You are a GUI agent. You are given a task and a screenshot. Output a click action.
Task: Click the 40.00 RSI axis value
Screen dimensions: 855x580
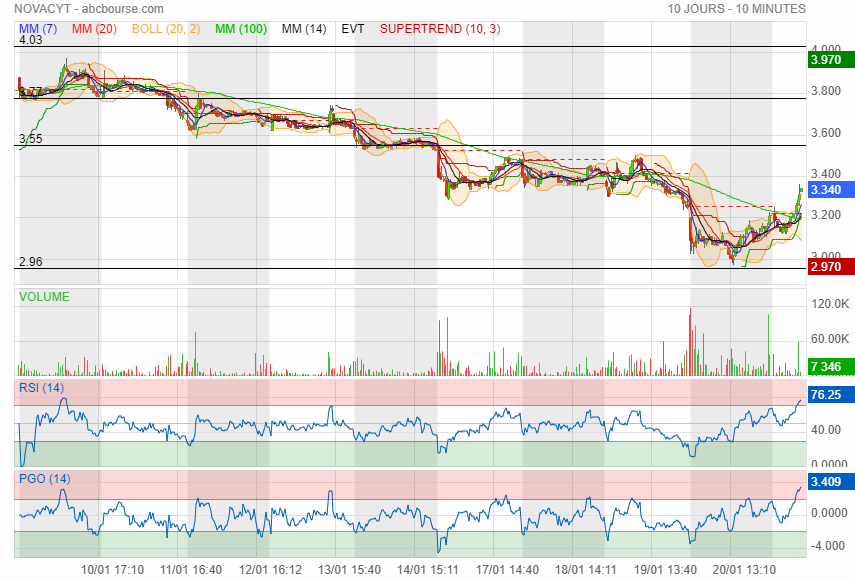826,430
